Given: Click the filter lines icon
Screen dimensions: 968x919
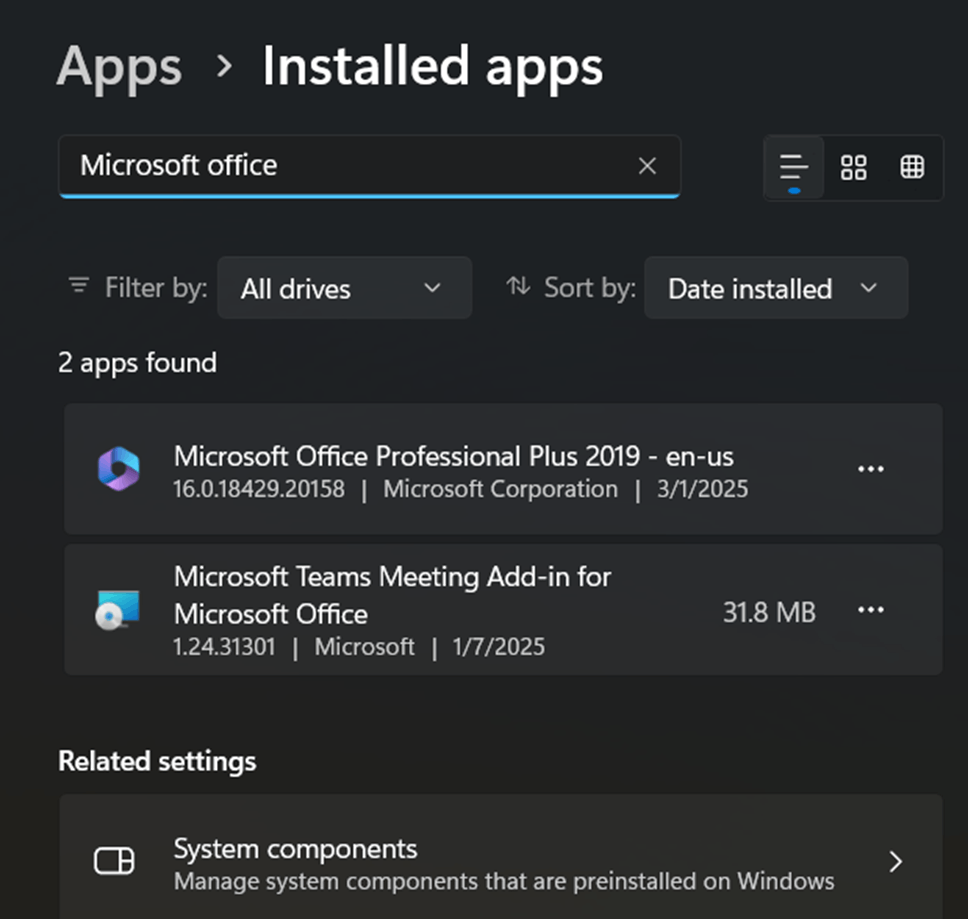Looking at the screenshot, I should (x=78, y=286).
